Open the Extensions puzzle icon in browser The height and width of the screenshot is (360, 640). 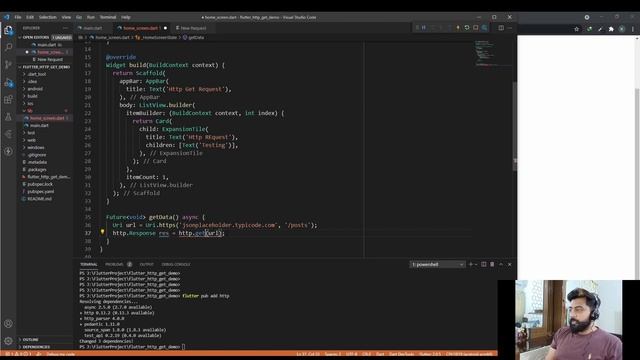click(611, 29)
